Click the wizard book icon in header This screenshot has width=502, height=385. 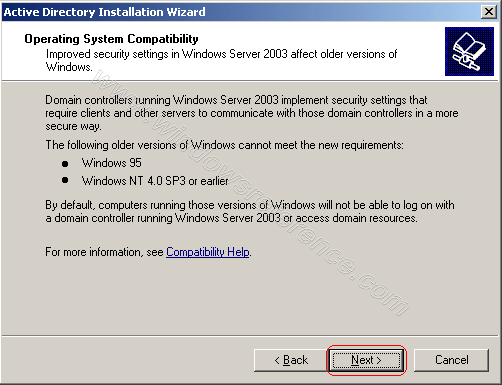tap(469, 52)
